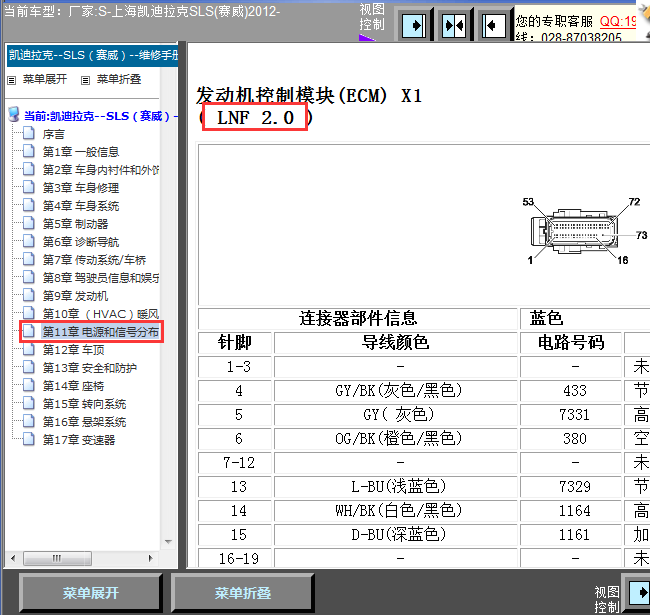Click the page icon beside 第1章 一般信息
The height and width of the screenshot is (615, 650).
click(29, 151)
